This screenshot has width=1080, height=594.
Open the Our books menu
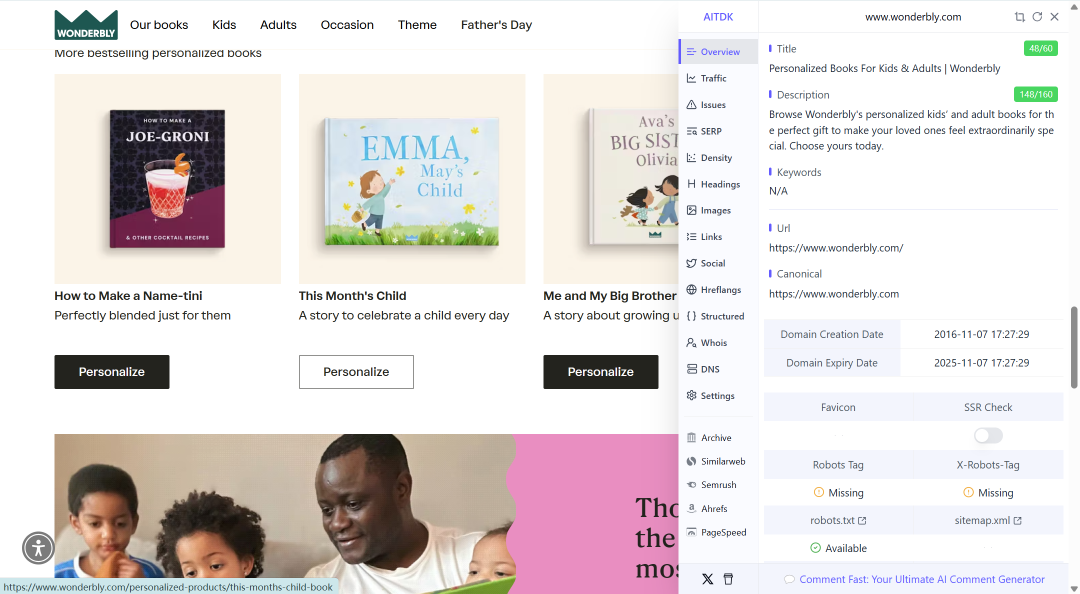click(159, 25)
